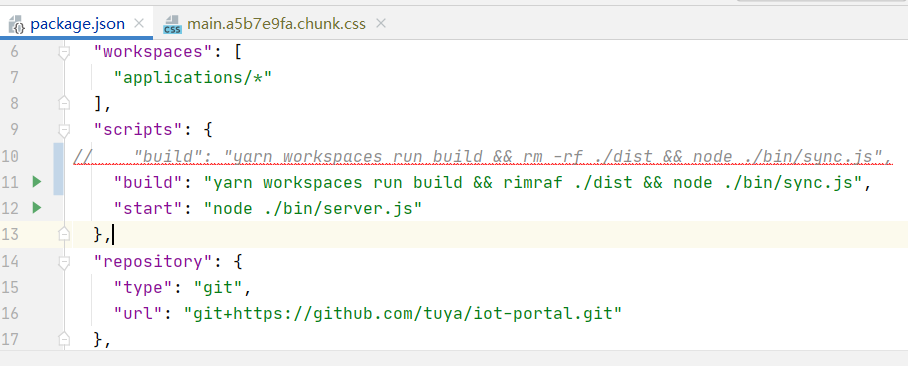Click the "url" key

[x=138, y=313]
